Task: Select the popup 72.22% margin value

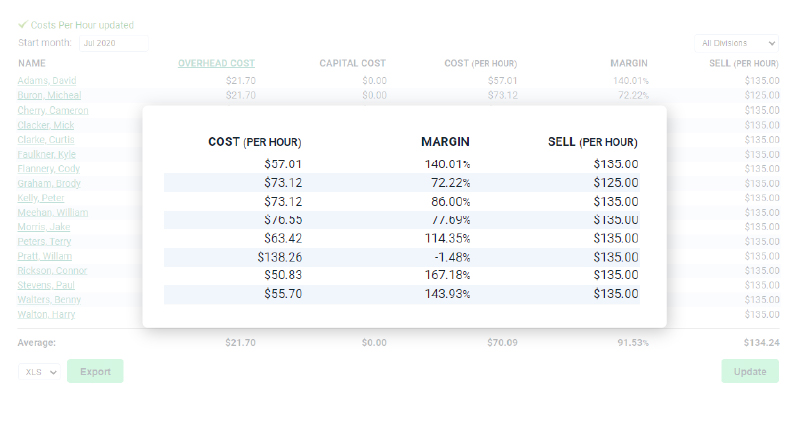Action: (451, 183)
